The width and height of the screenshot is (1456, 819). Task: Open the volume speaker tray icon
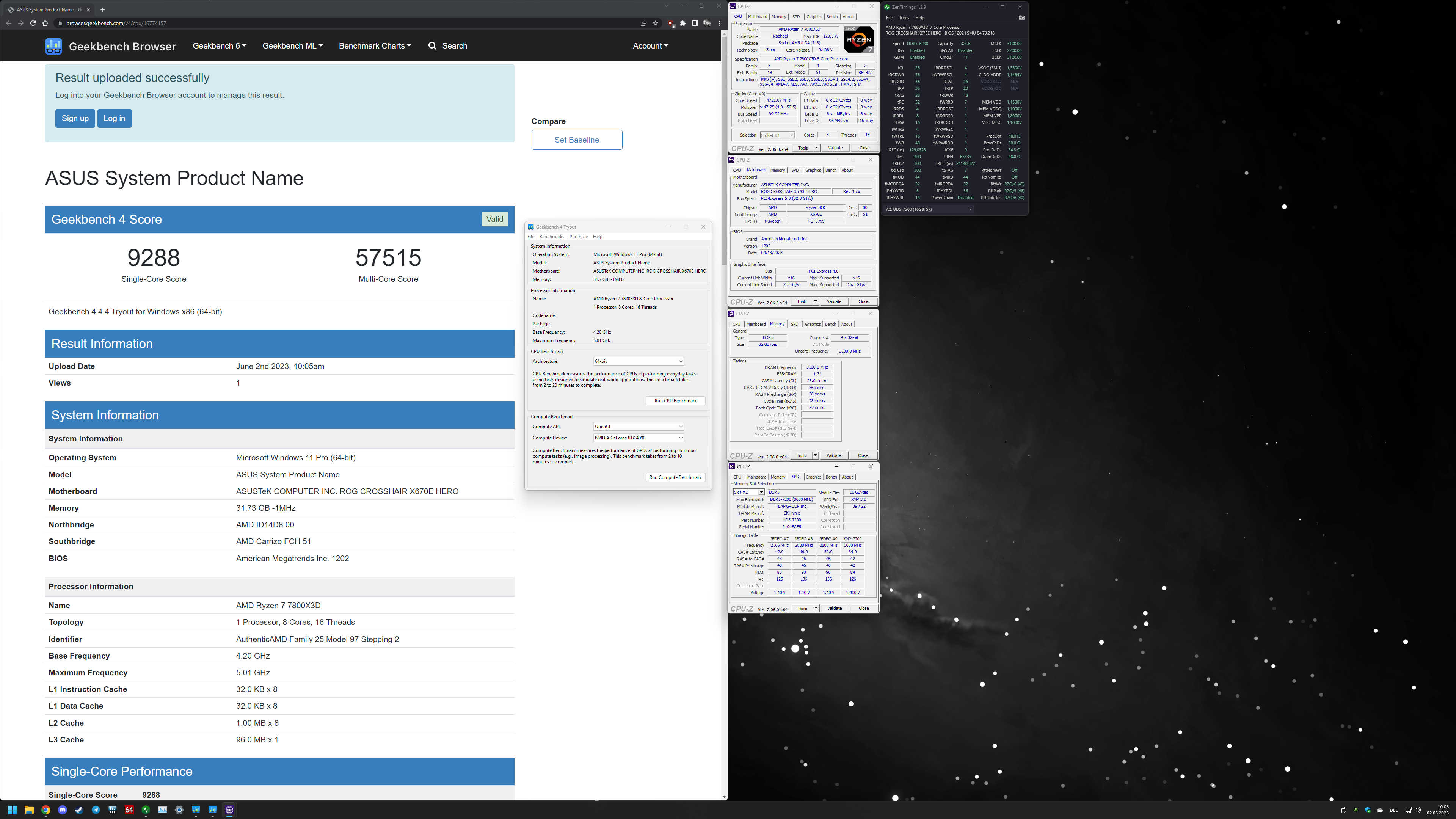pyautogui.click(x=1418, y=810)
